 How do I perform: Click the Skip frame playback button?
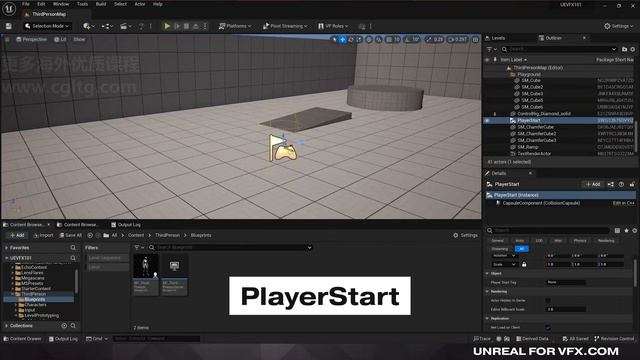pyautogui.click(x=177, y=26)
